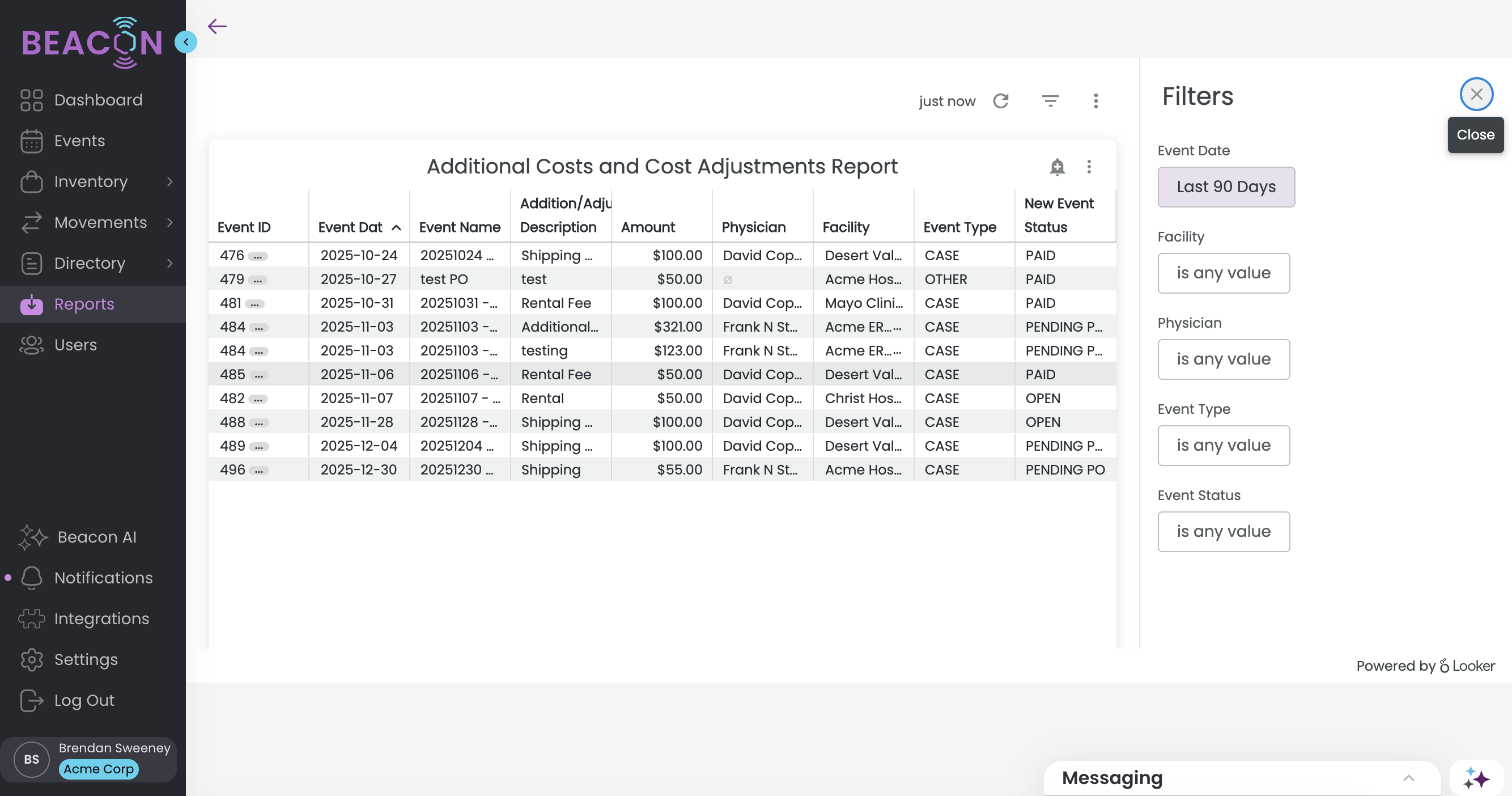
Task: Open the Facility filter dropdown
Action: click(1223, 273)
